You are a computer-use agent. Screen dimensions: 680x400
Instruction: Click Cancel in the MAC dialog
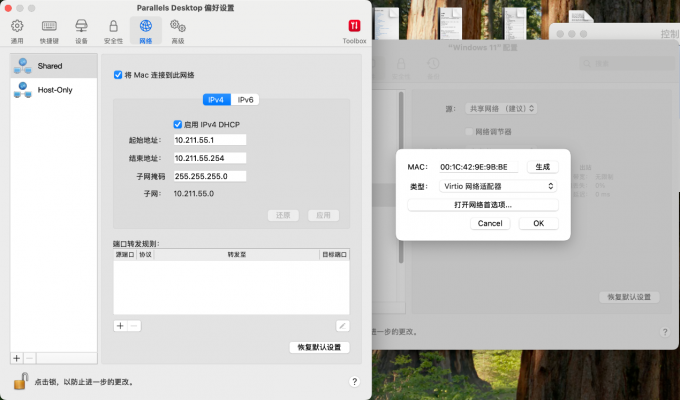coord(490,223)
